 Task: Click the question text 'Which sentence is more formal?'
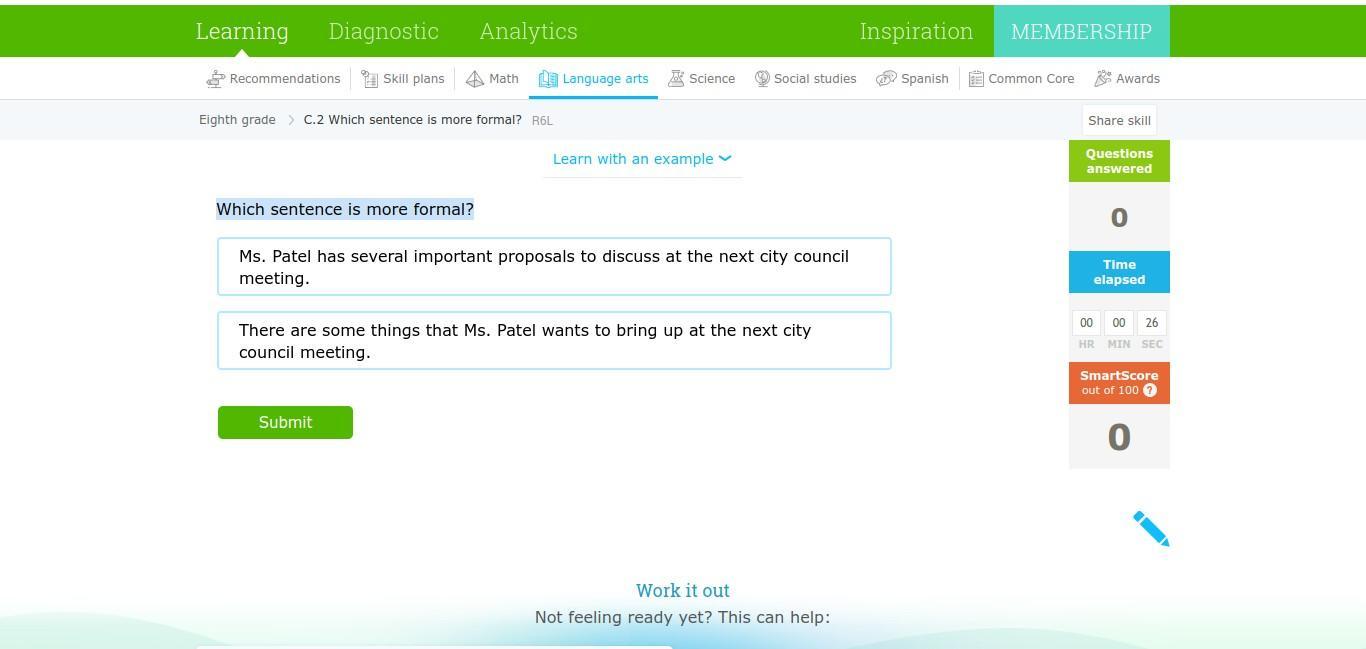[x=345, y=209]
